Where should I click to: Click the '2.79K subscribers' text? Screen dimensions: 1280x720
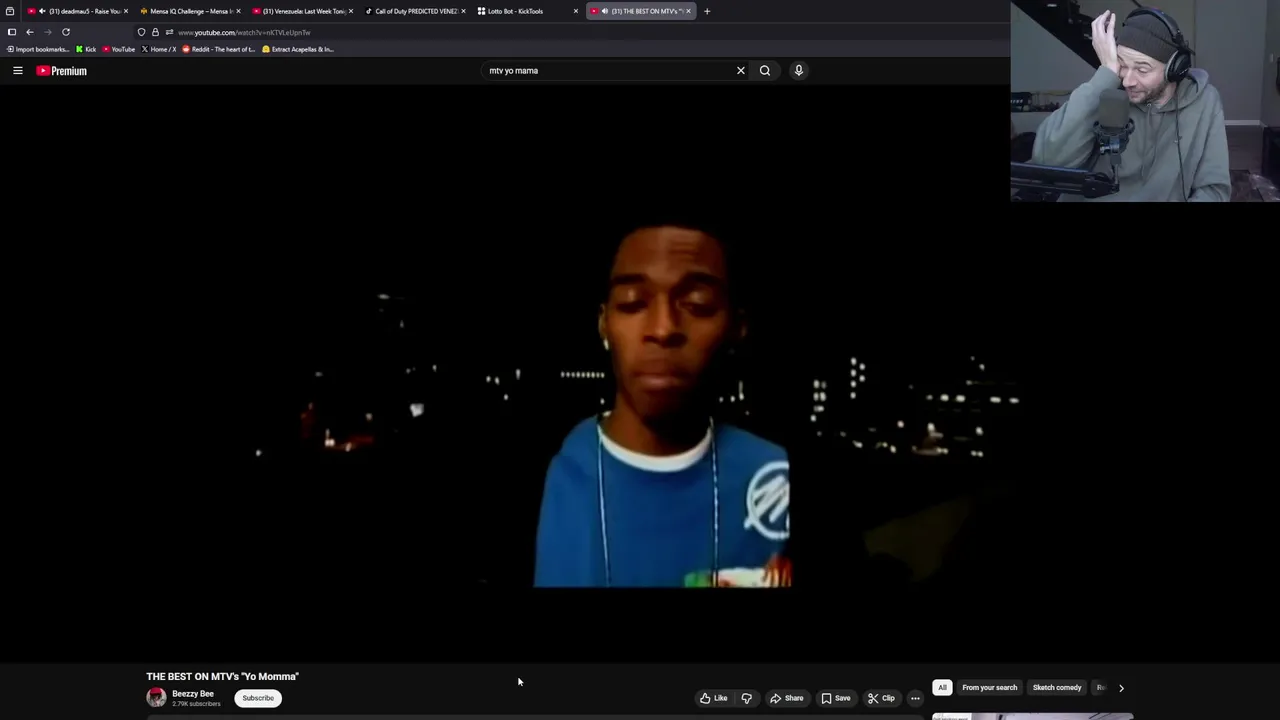pyautogui.click(x=196, y=704)
